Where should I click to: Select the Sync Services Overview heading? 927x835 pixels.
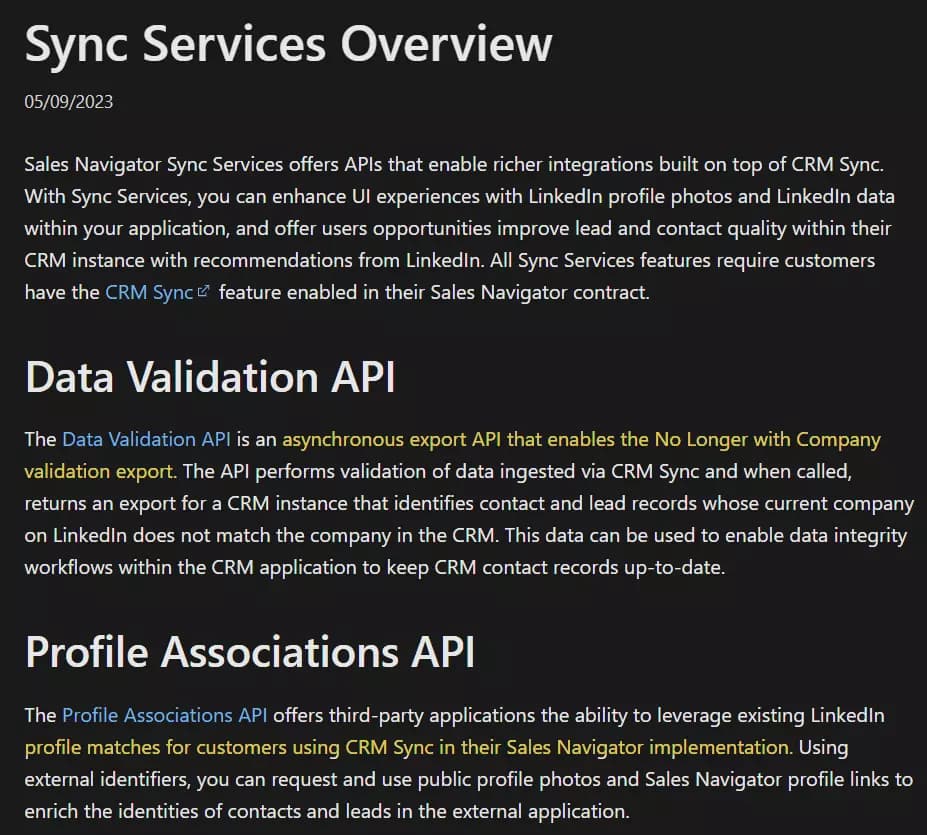click(x=288, y=44)
